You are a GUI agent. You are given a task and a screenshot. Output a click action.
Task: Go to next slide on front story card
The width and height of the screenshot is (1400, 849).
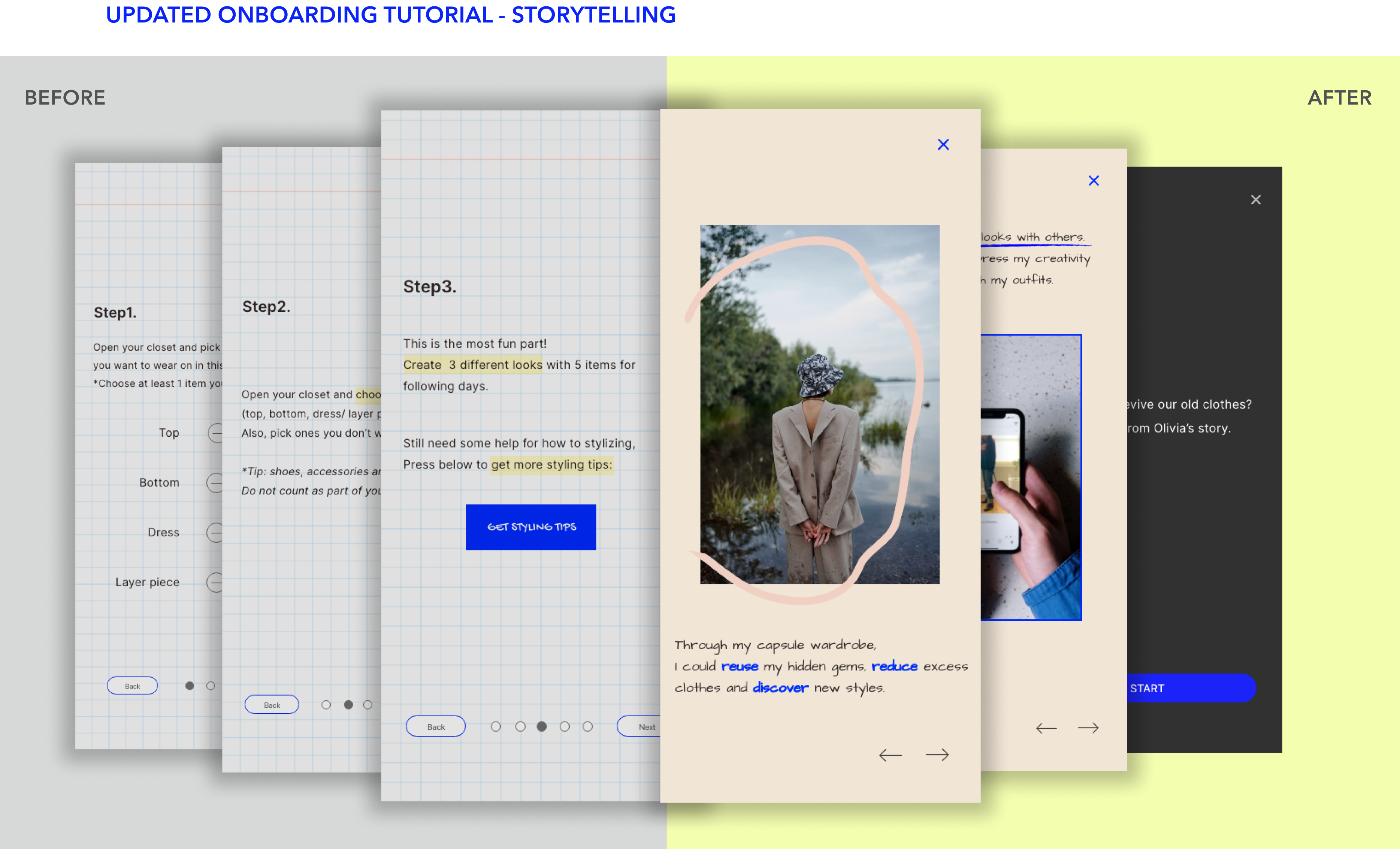(937, 755)
